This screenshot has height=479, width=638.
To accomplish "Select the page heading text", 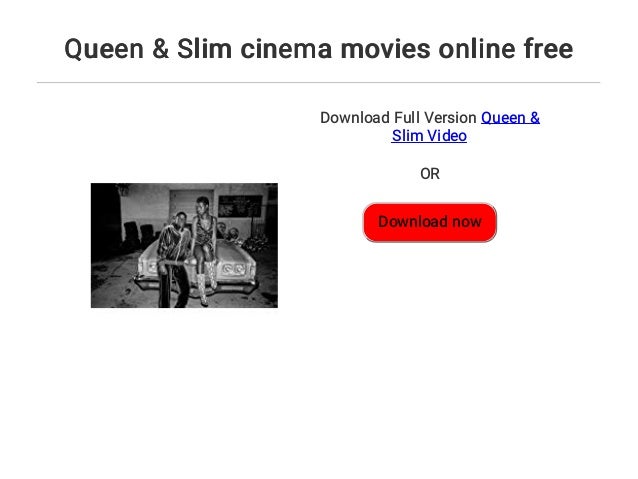I will pyautogui.click(x=319, y=49).
